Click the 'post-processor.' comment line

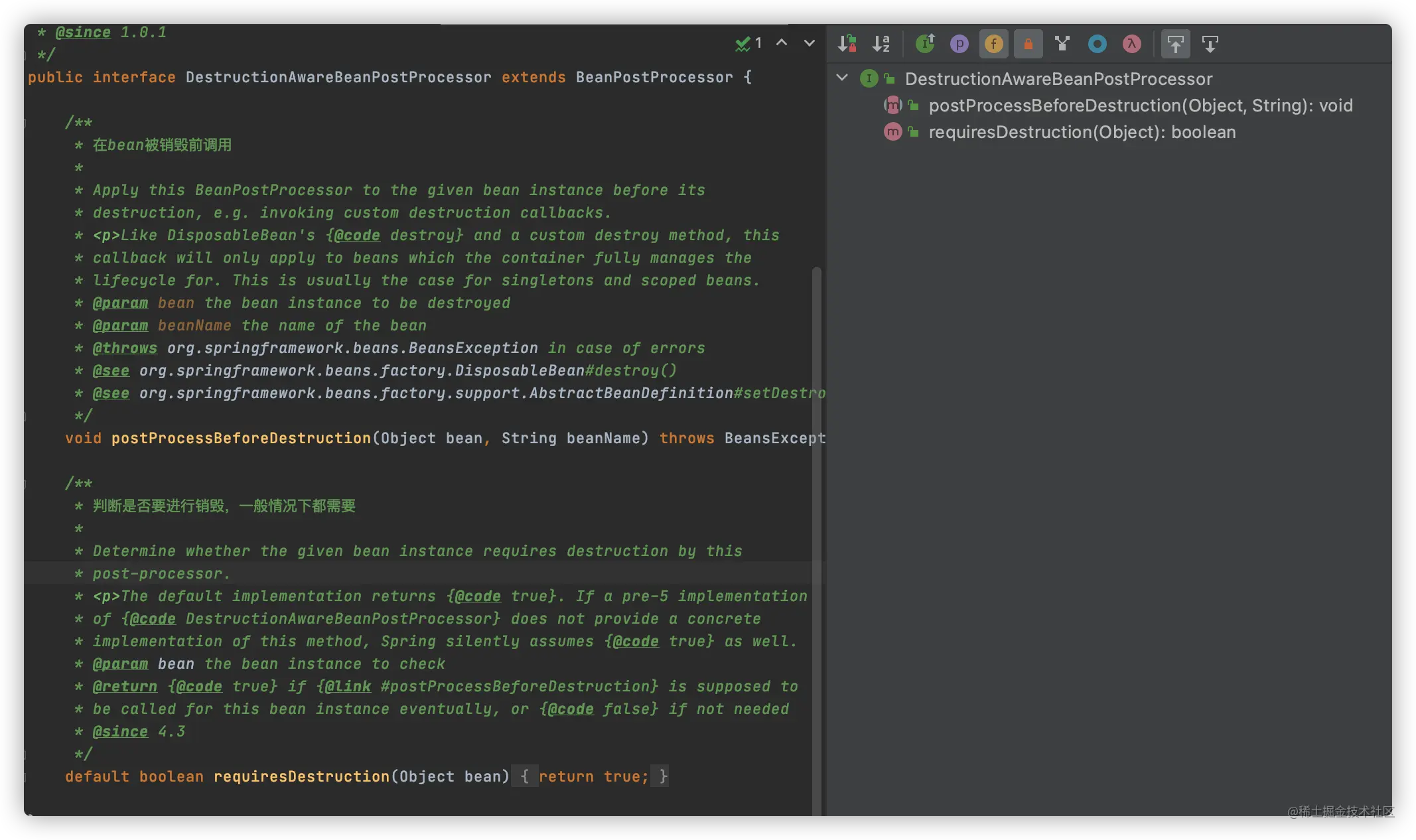[x=161, y=573]
